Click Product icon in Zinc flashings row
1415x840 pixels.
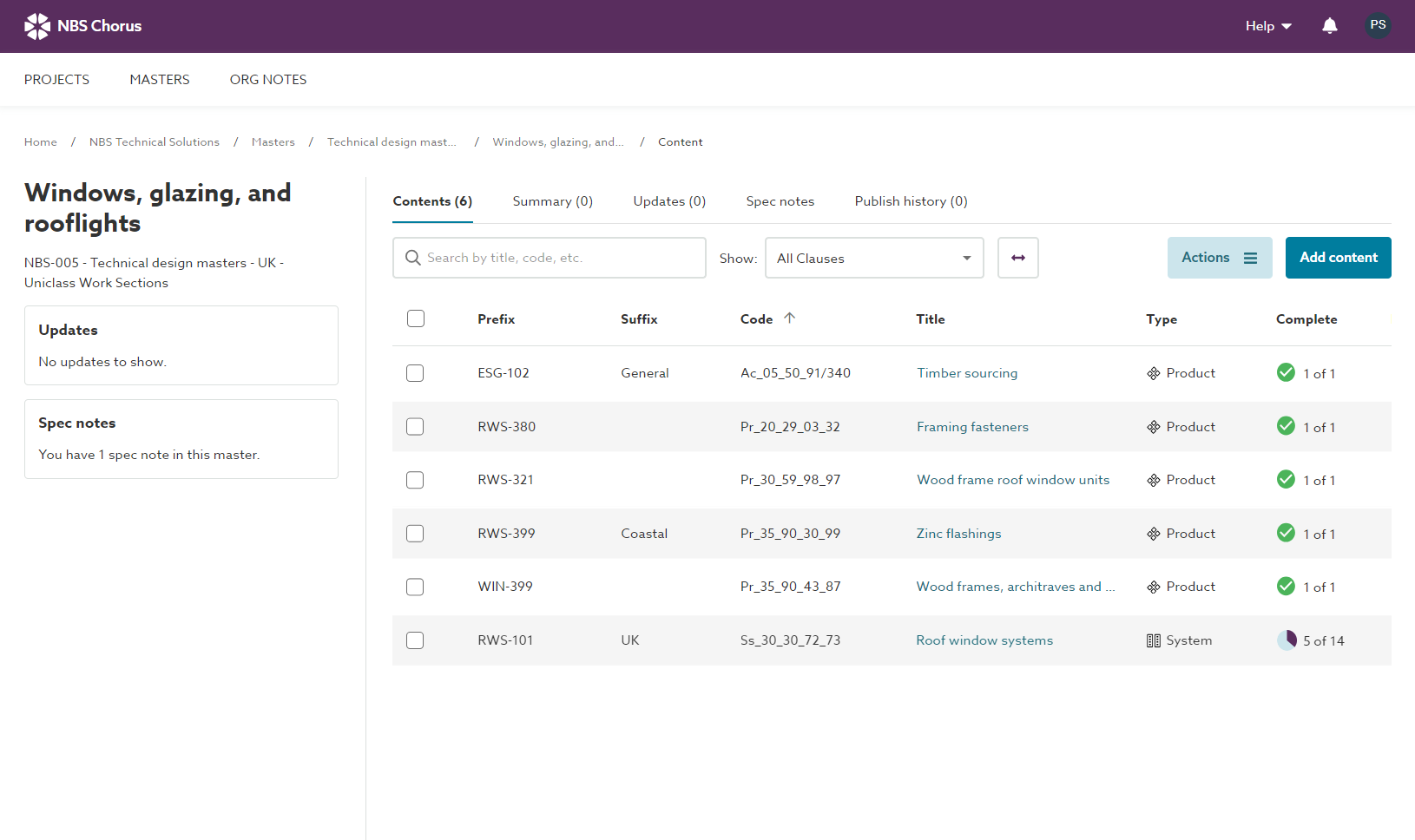point(1153,534)
